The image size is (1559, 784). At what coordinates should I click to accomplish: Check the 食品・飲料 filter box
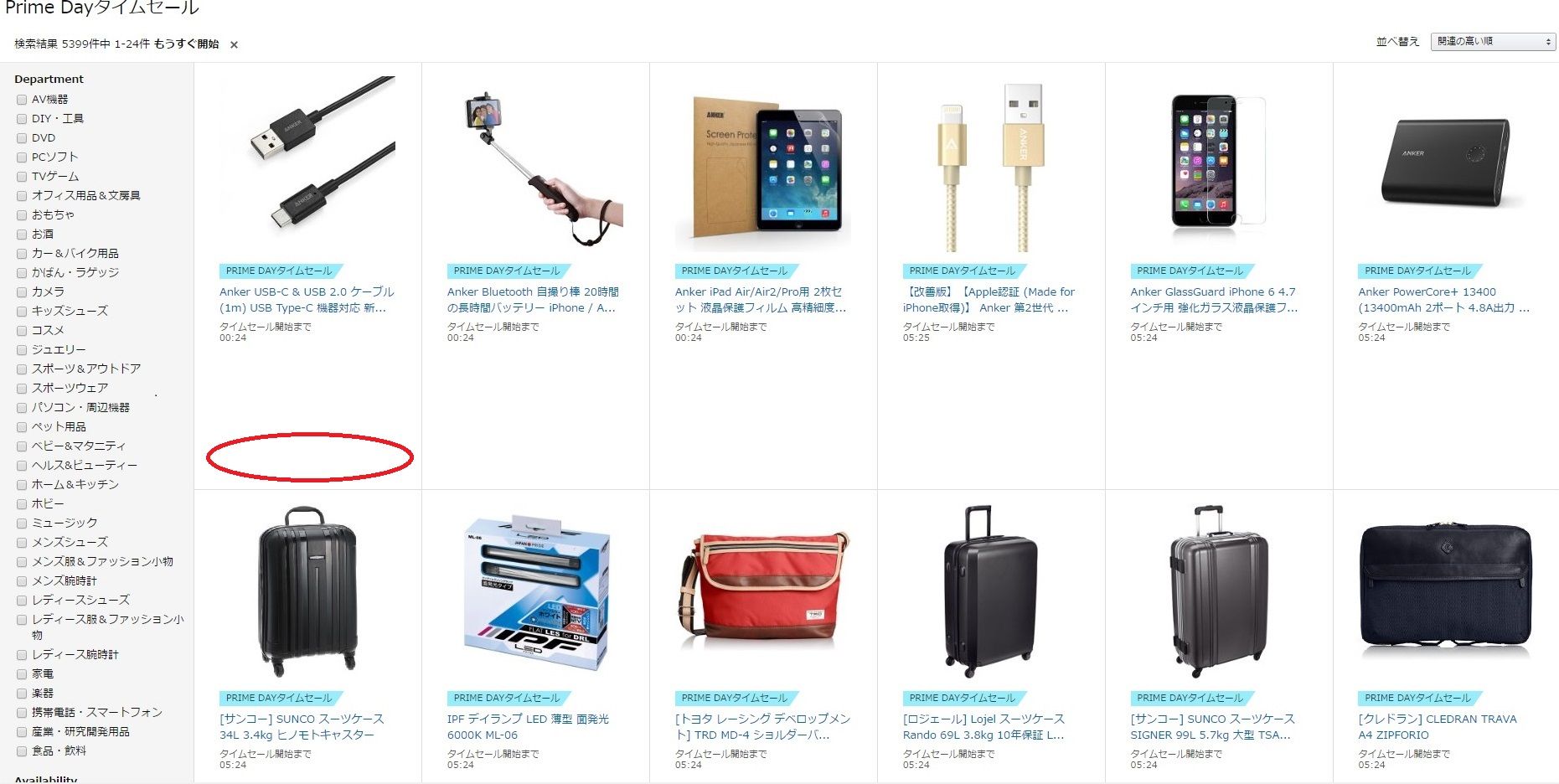pos(22,751)
